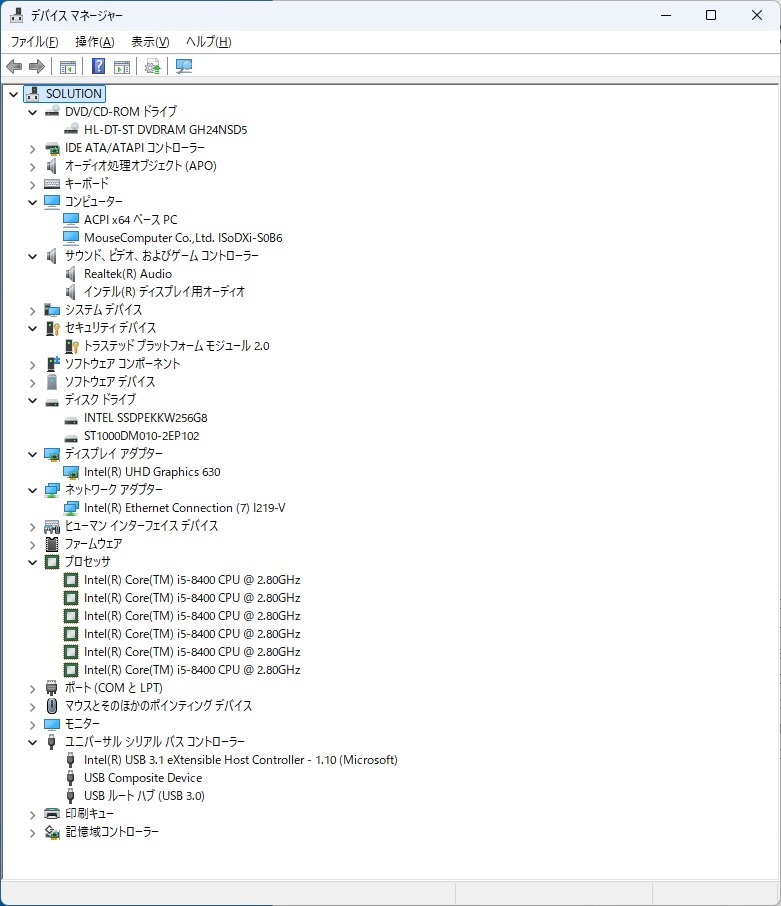The image size is (781, 906).
Task: Select ST1000DM010-2EP102 disk
Action: (142, 436)
